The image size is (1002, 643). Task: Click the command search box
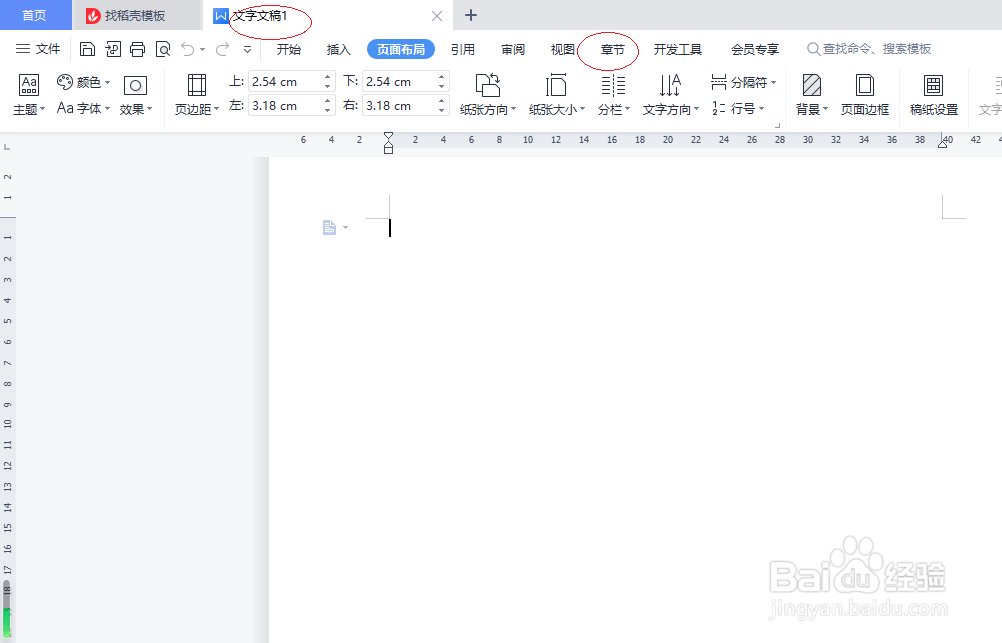(869, 49)
